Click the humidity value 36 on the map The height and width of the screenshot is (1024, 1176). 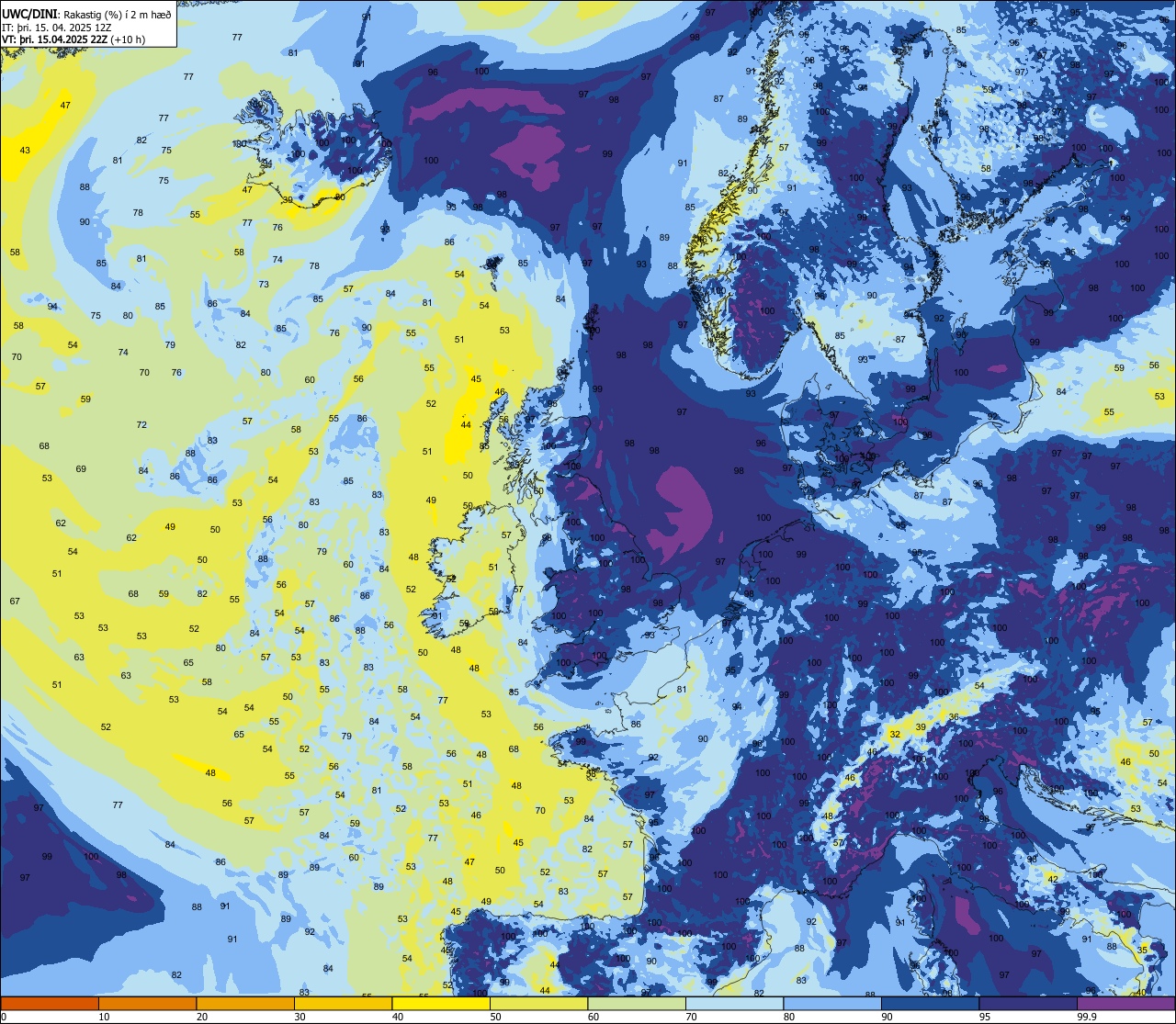[954, 717]
